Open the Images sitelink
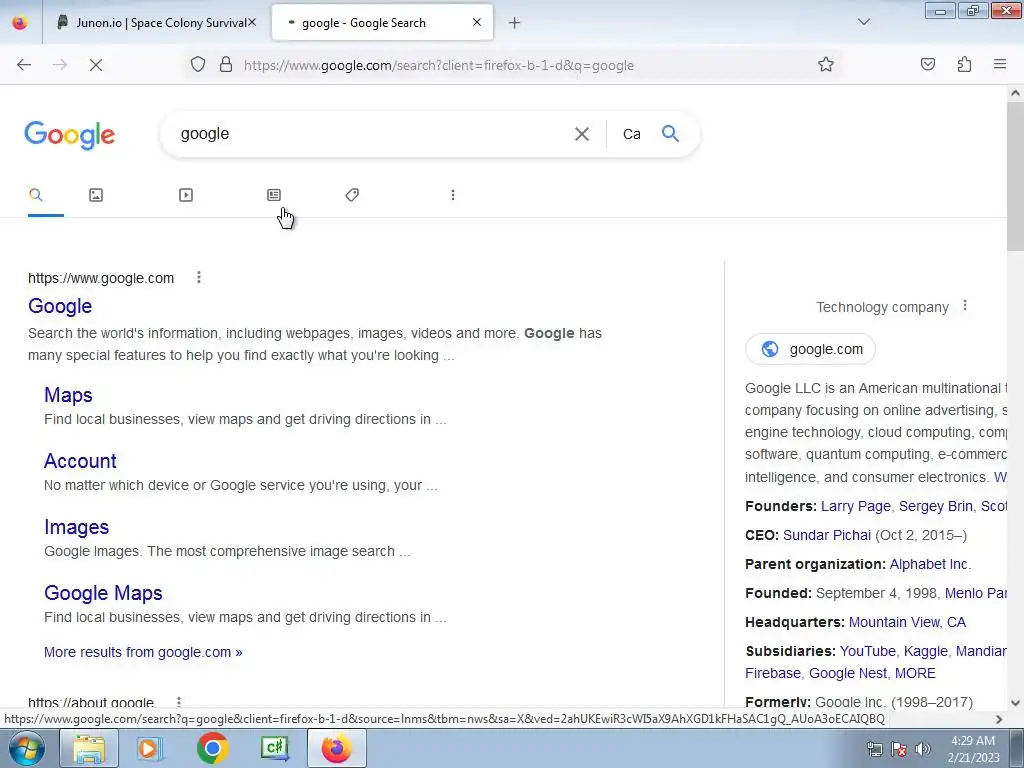Viewport: 1024px width, 768px height. [x=76, y=527]
